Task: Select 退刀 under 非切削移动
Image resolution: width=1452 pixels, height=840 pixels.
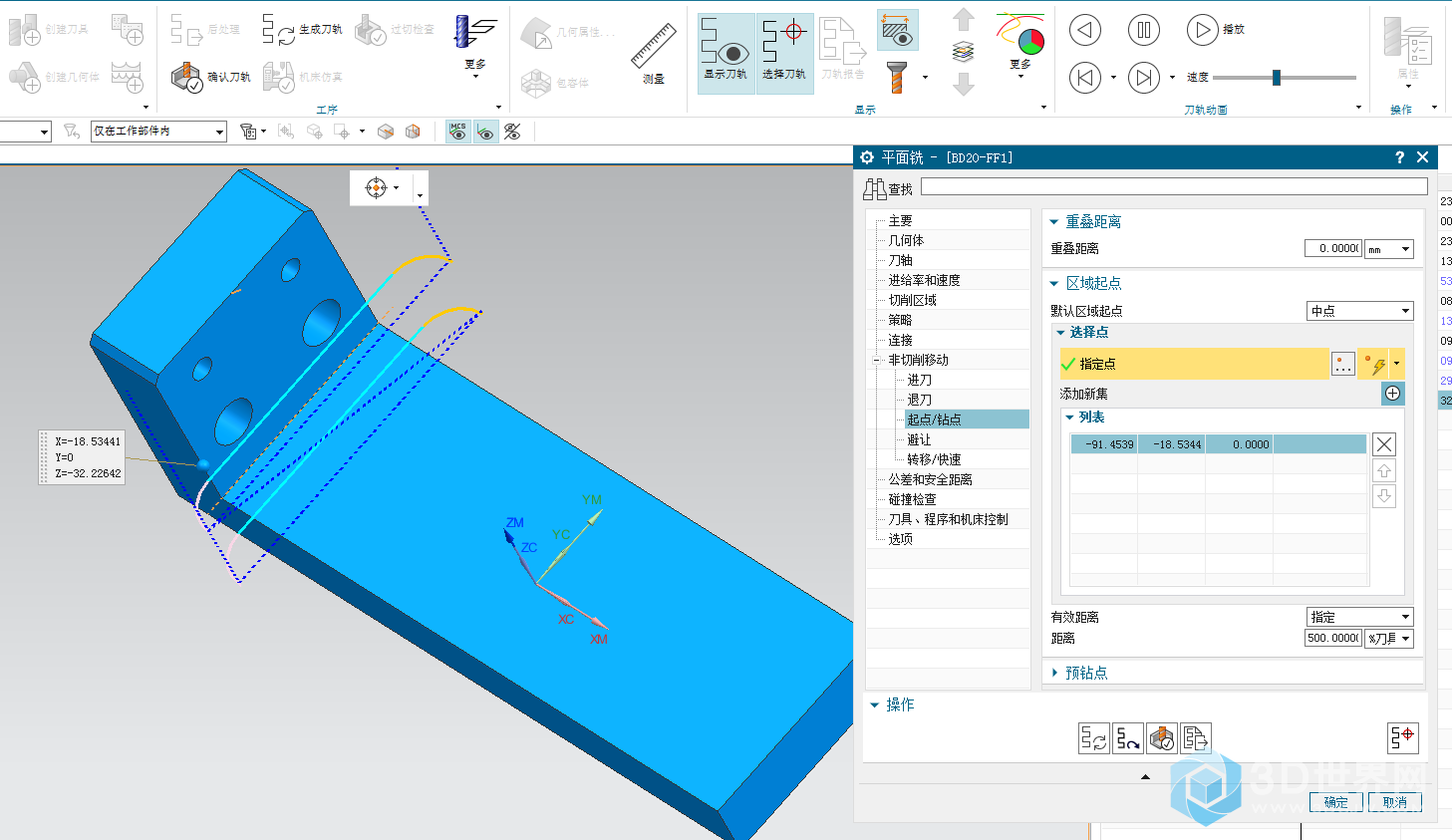Action: click(x=919, y=400)
